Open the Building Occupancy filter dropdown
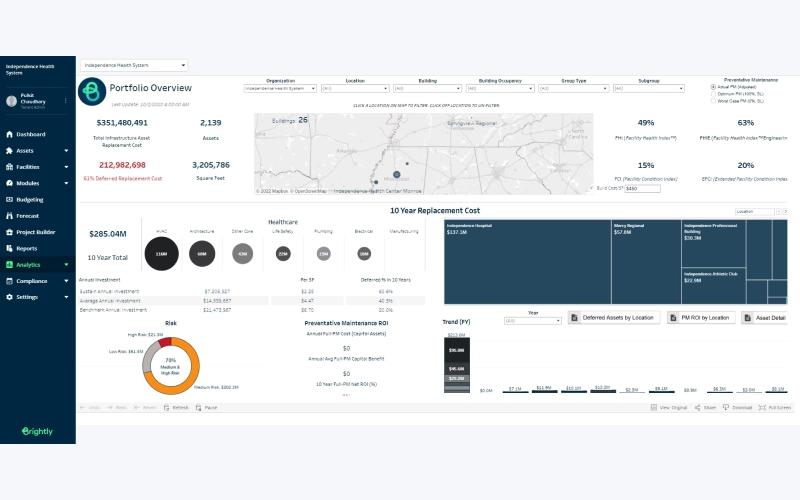 click(501, 89)
